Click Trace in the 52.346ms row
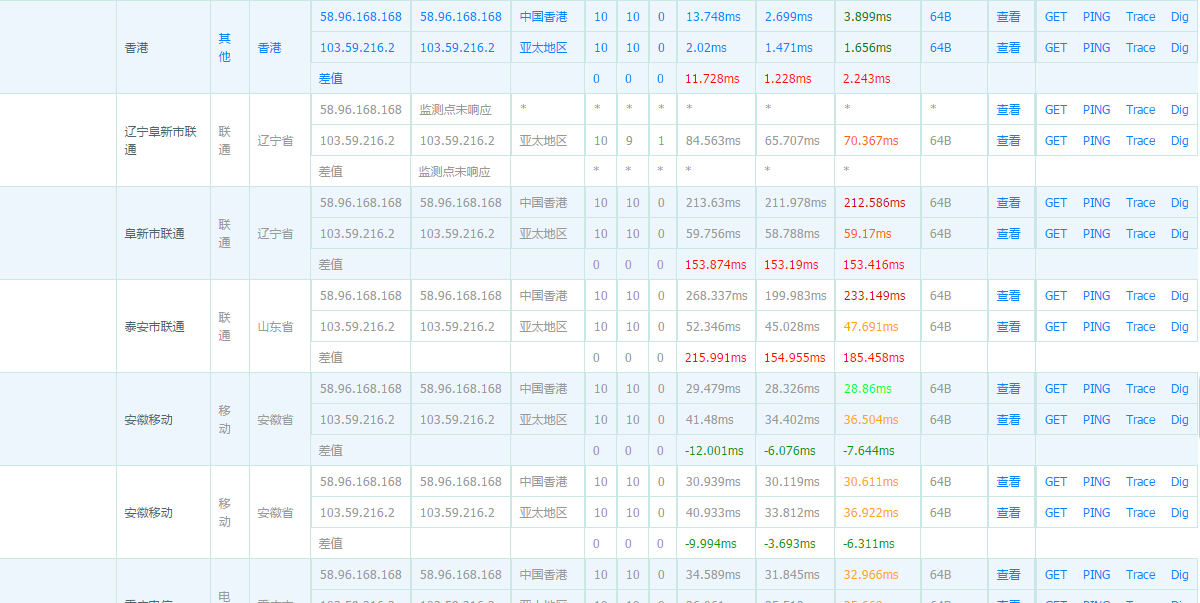The height and width of the screenshot is (603, 1200). pyautogui.click(x=1141, y=327)
